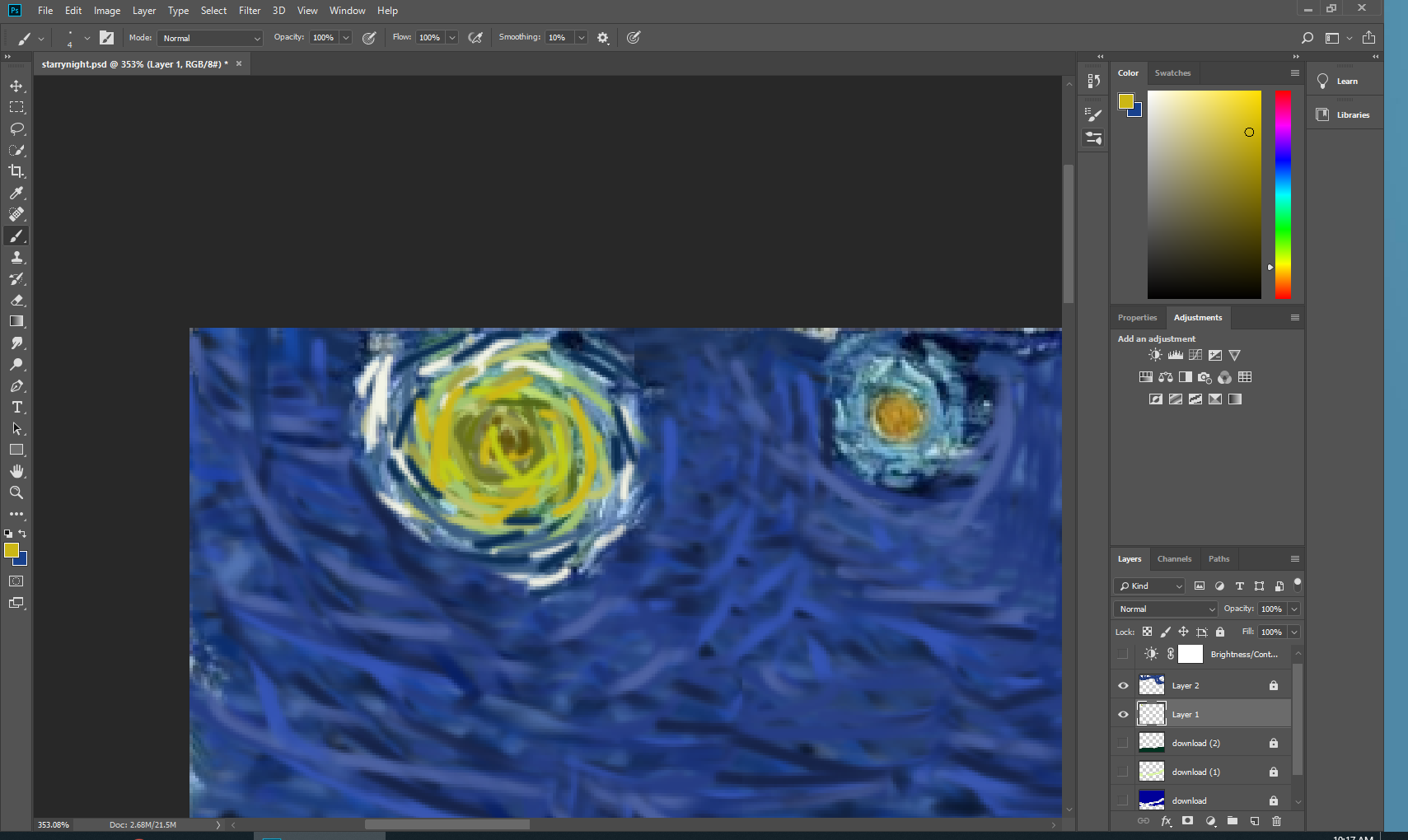1408x840 pixels.
Task: Select the Eraser tool
Action: (16, 300)
